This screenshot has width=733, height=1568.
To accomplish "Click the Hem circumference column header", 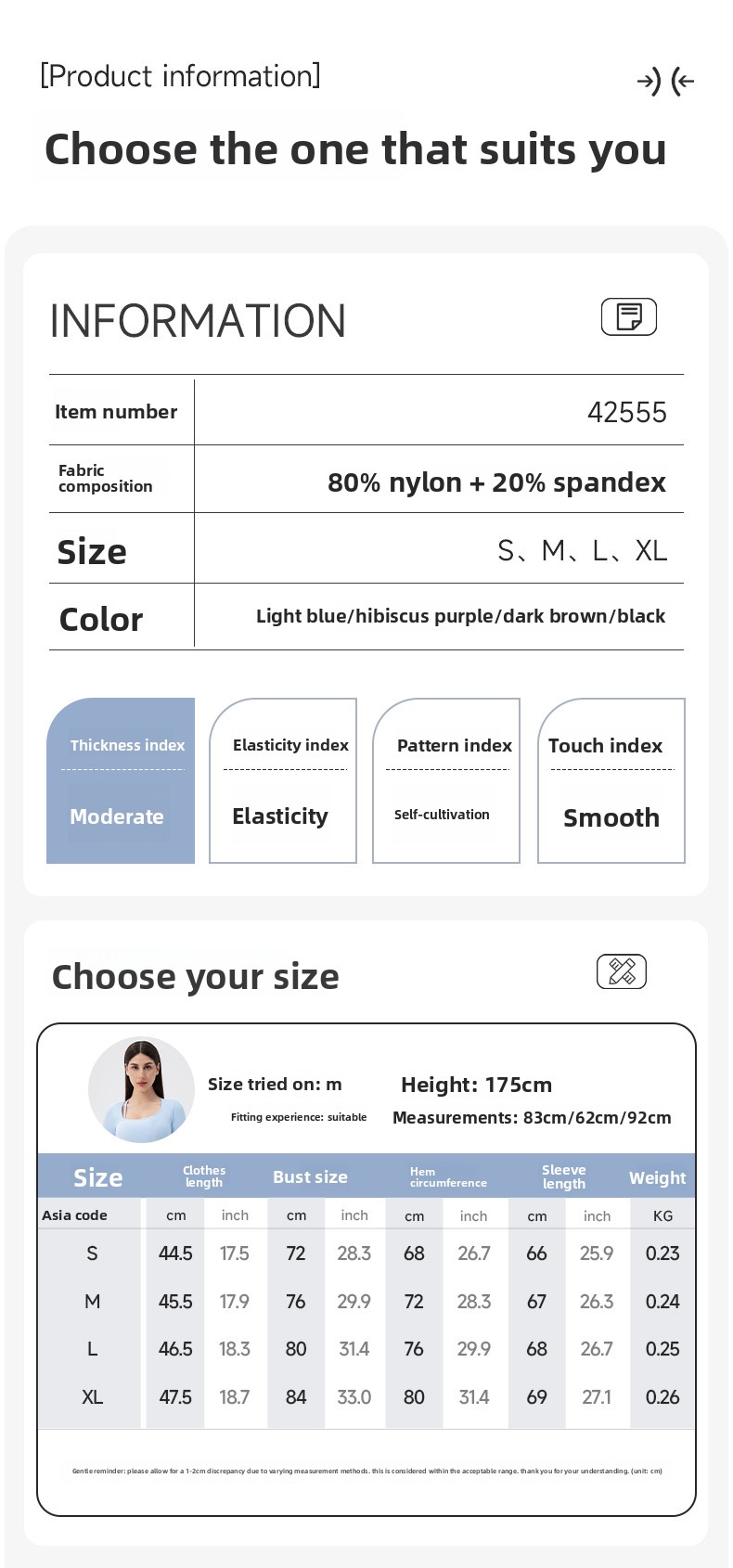I will (448, 1177).
